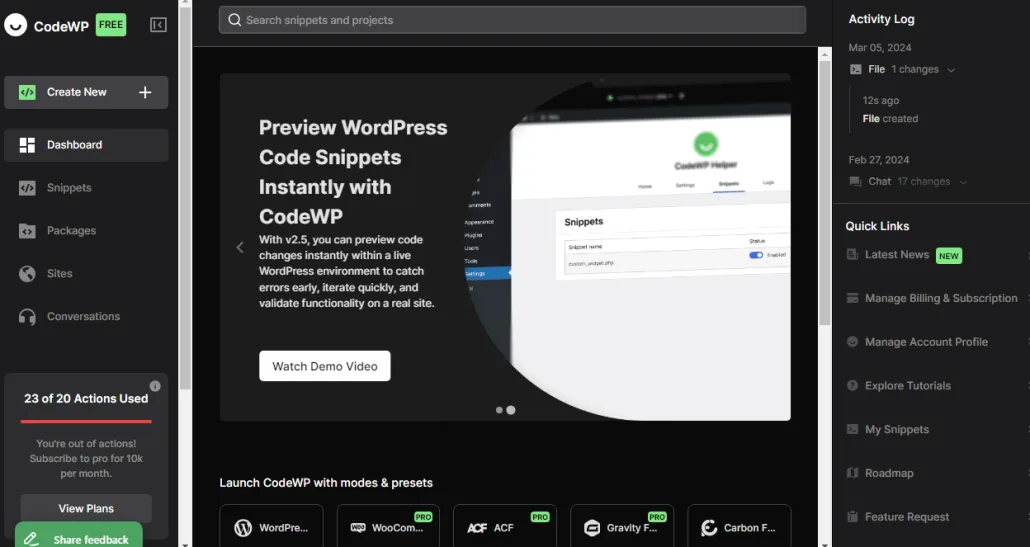
Task: Click the '12s ago' activity timestamp
Action: (x=880, y=100)
